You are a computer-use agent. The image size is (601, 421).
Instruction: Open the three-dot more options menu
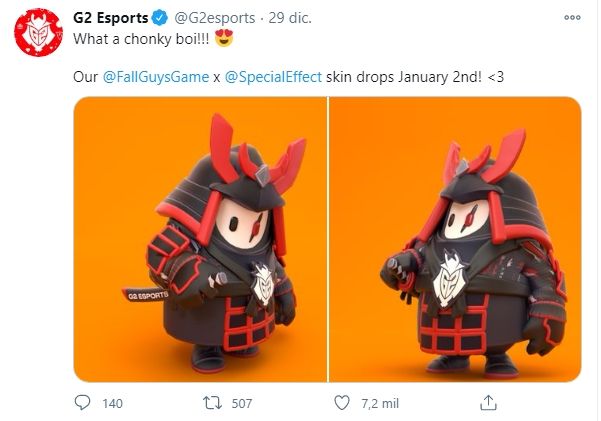pos(572,18)
